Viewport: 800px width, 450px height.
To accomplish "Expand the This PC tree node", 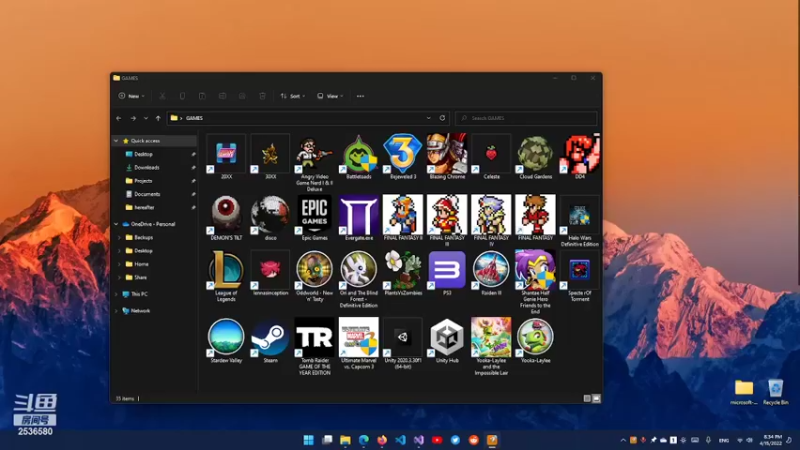I will pos(116,294).
